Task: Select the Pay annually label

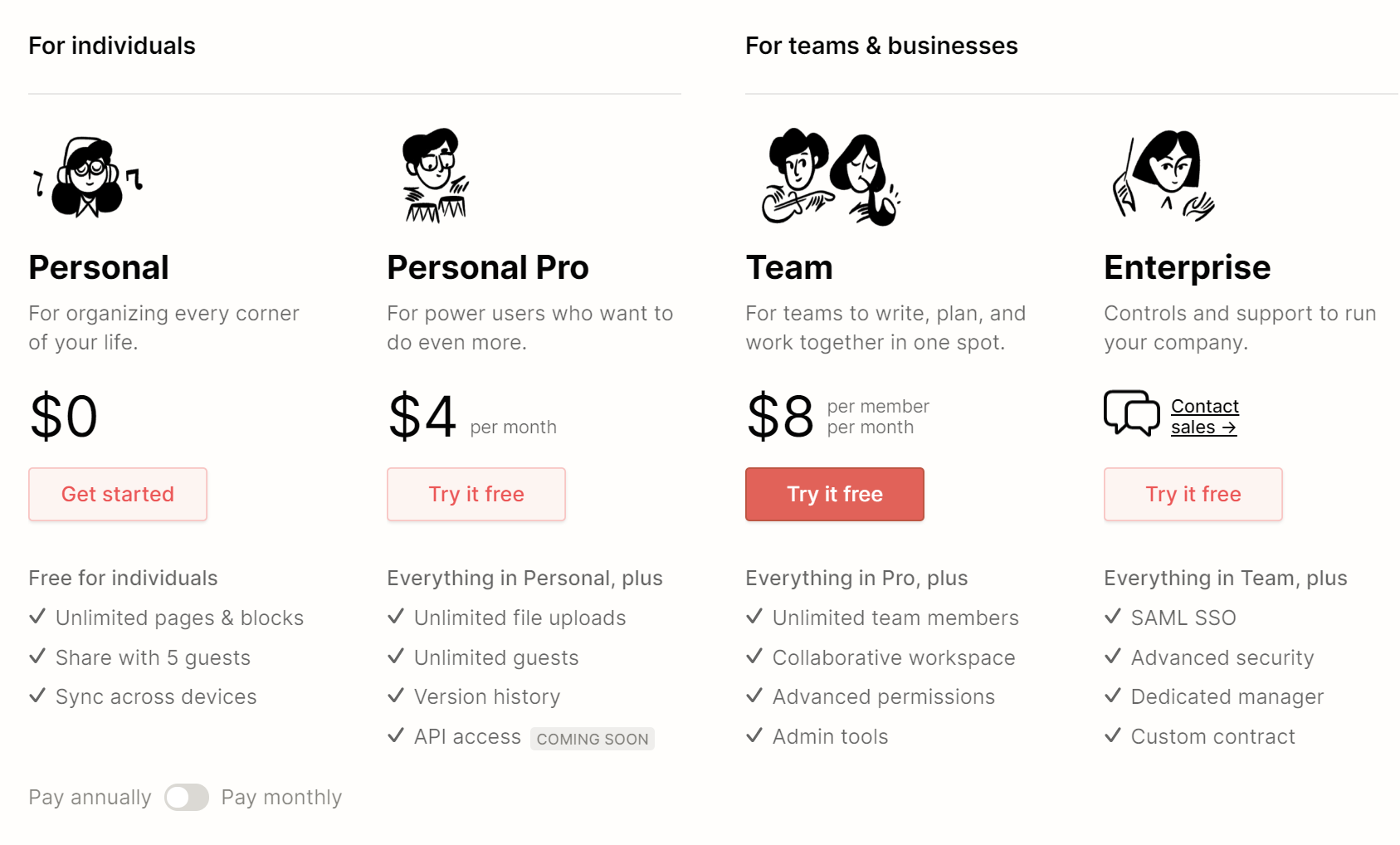Action: click(90, 798)
